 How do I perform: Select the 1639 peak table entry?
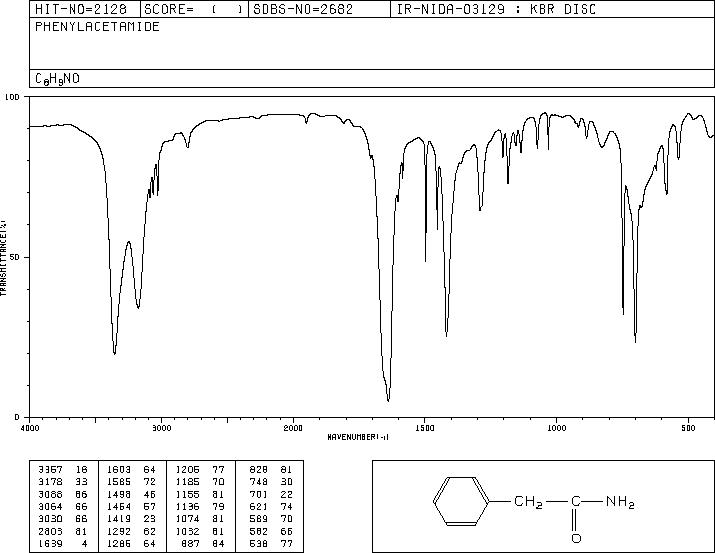(62, 544)
